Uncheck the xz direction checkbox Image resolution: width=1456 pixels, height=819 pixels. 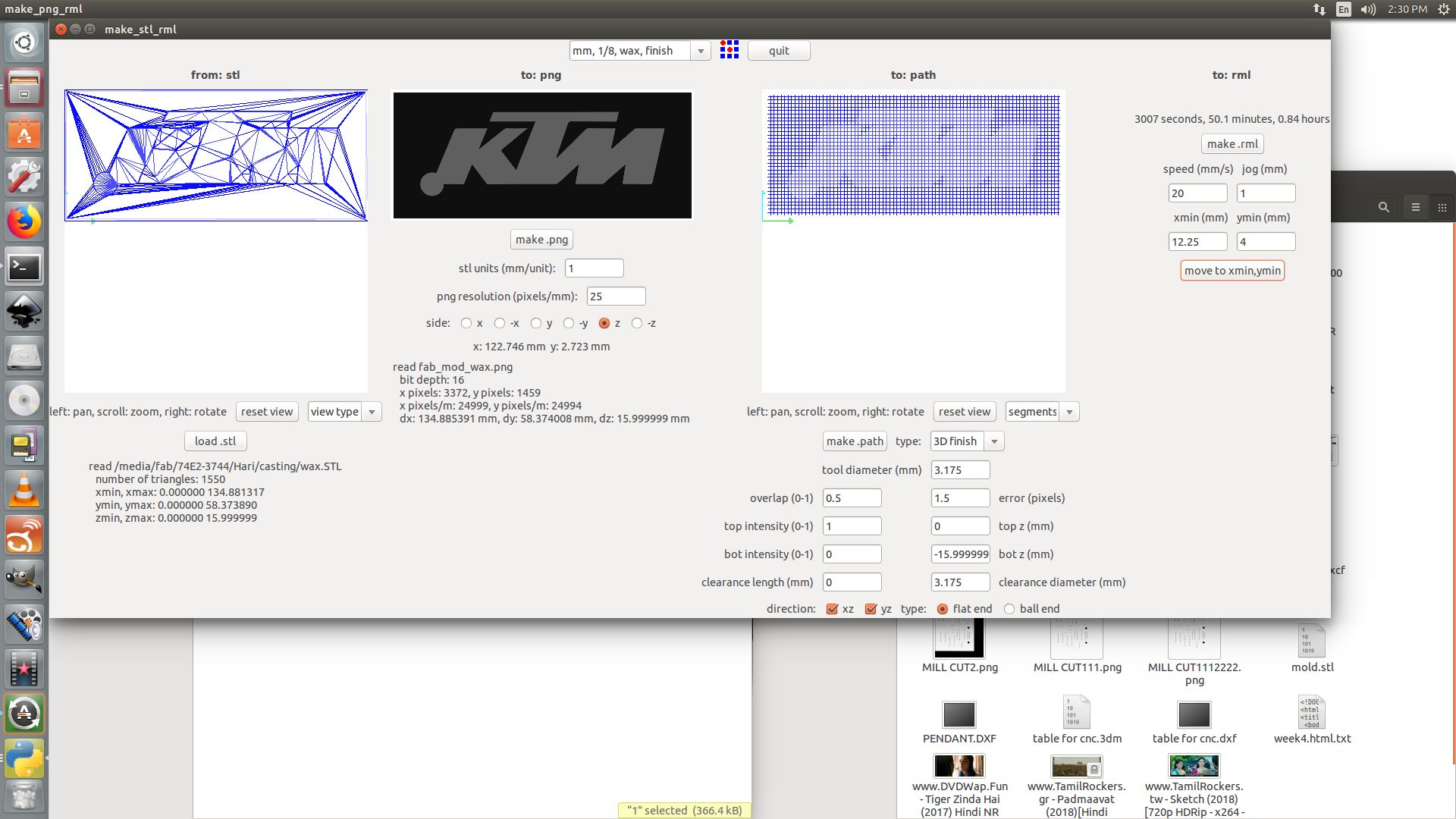tap(832, 609)
